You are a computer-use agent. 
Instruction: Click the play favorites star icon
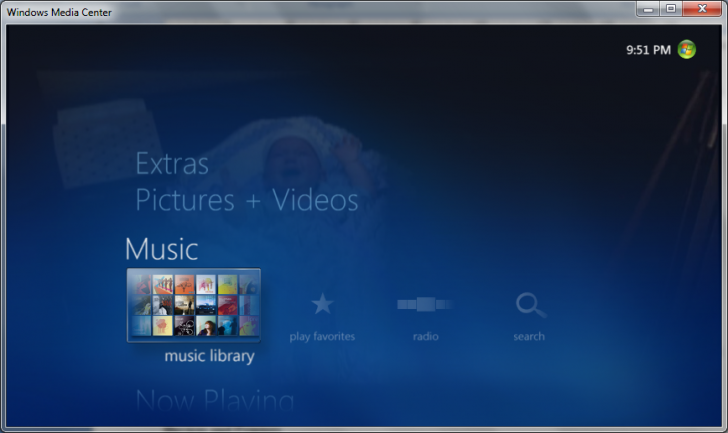point(322,304)
